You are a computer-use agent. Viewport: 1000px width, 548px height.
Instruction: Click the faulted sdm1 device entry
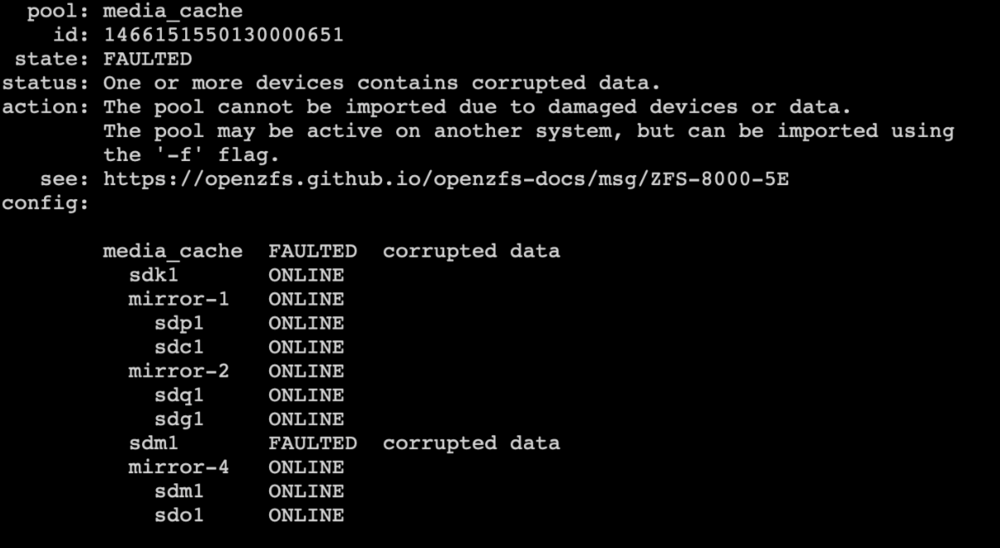pyautogui.click(x=154, y=443)
